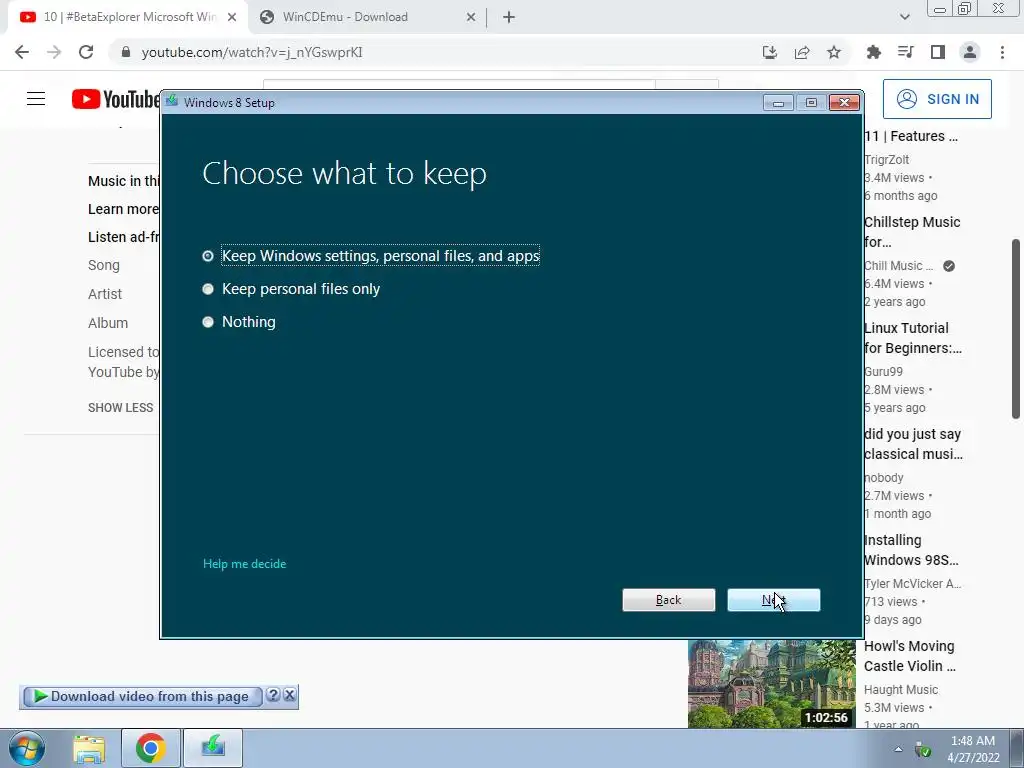This screenshot has width=1024, height=768.
Task: Show hidden system tray icons
Action: [x=898, y=749]
